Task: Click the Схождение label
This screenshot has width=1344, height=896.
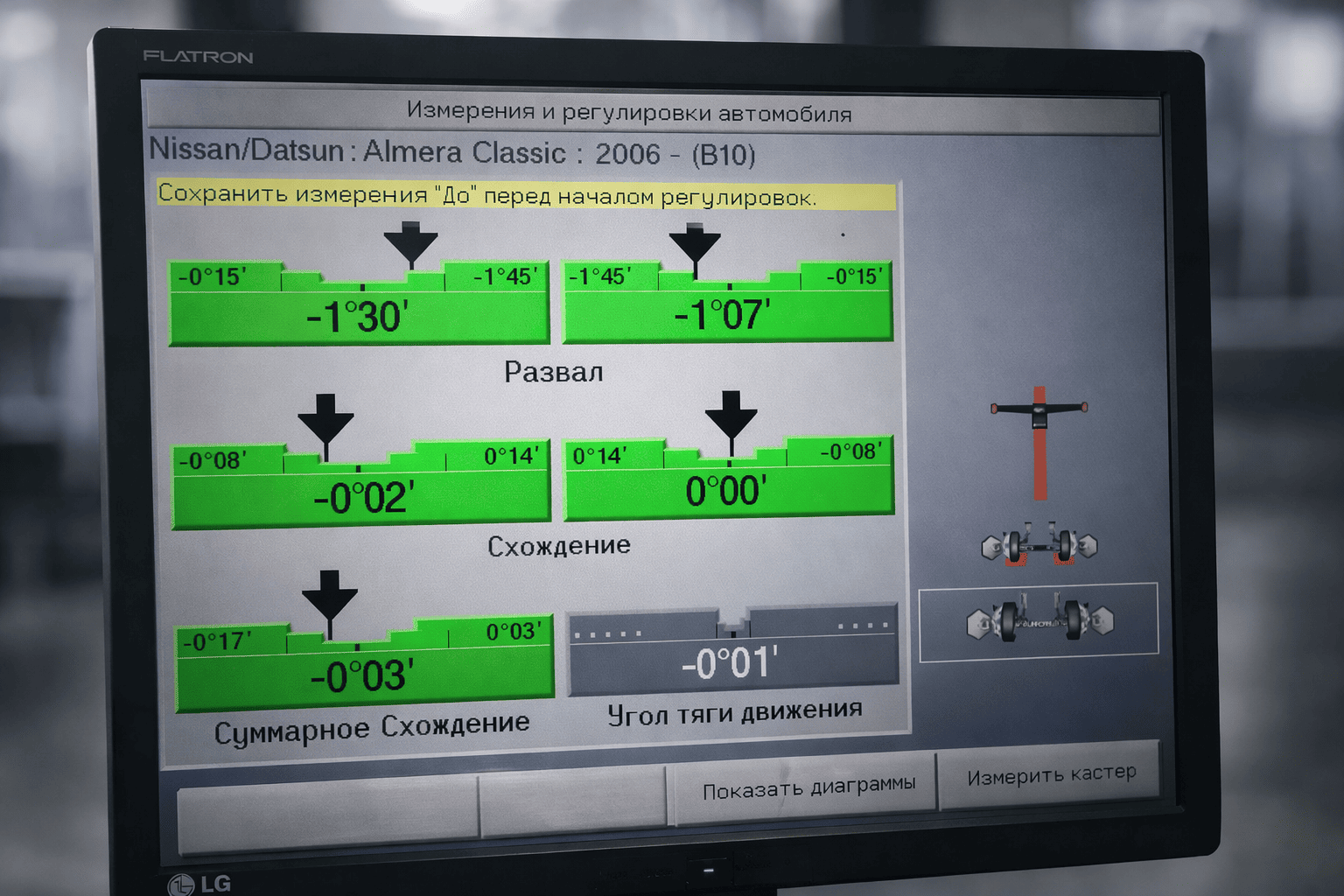Action: click(x=559, y=546)
